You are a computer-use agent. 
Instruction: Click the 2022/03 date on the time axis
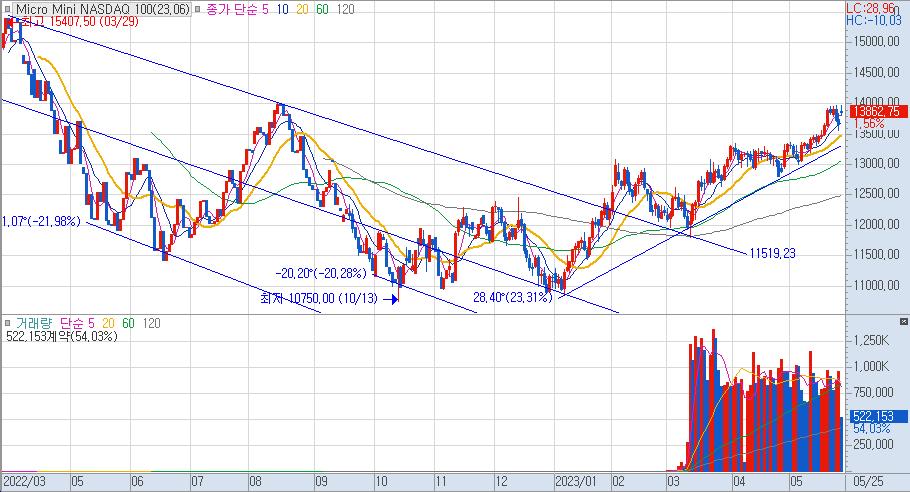click(x=24, y=482)
